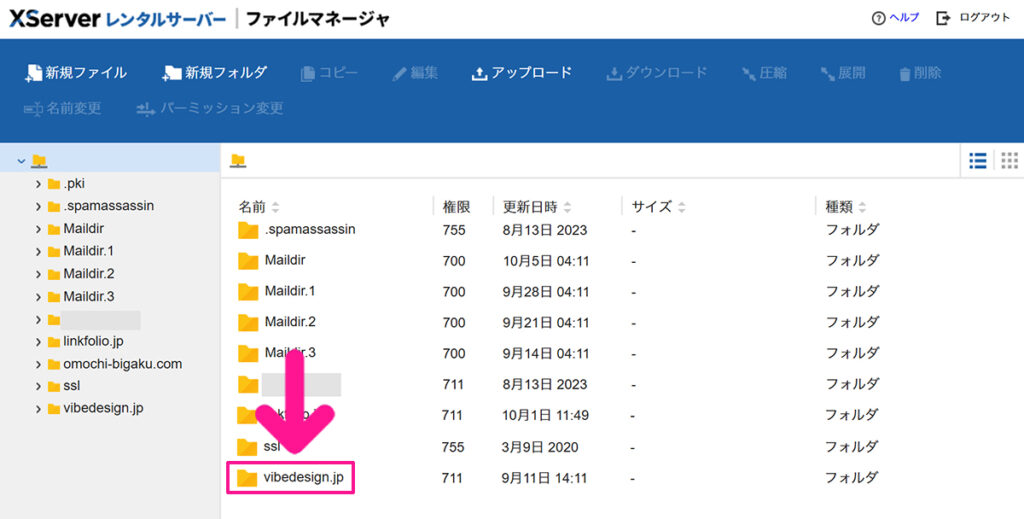
Task: Expand linkfolio.jp in the sidebar tree
Action: pos(38,342)
